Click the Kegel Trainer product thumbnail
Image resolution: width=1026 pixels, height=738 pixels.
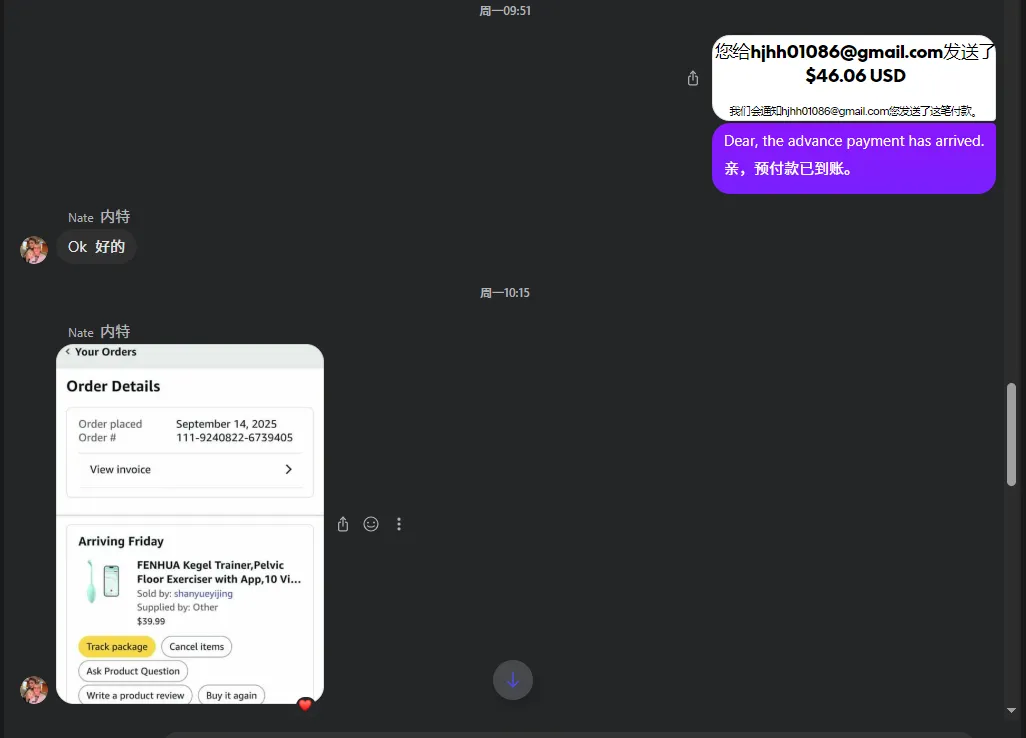[x=103, y=582]
